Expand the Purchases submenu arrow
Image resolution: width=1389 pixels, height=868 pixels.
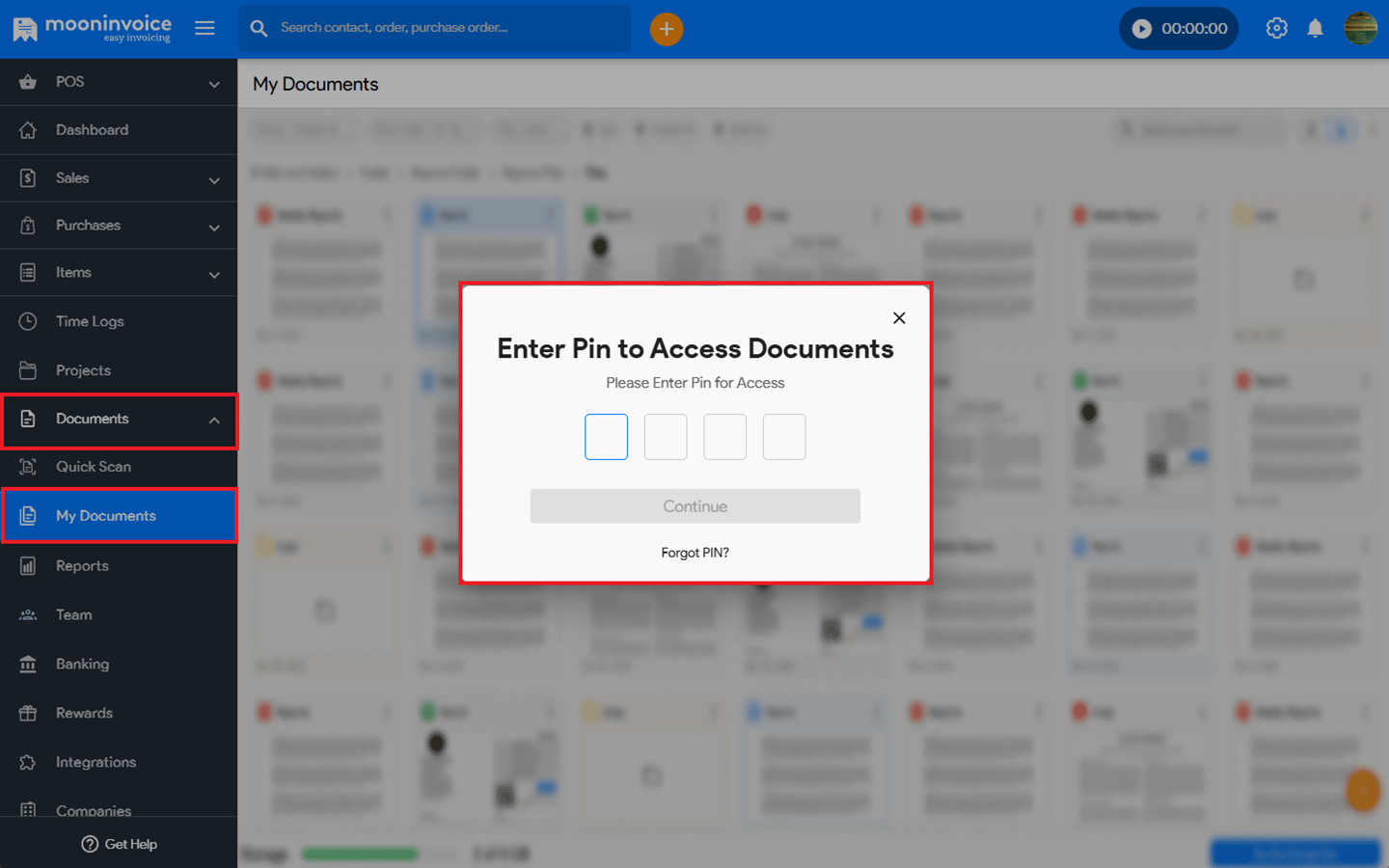click(x=214, y=228)
